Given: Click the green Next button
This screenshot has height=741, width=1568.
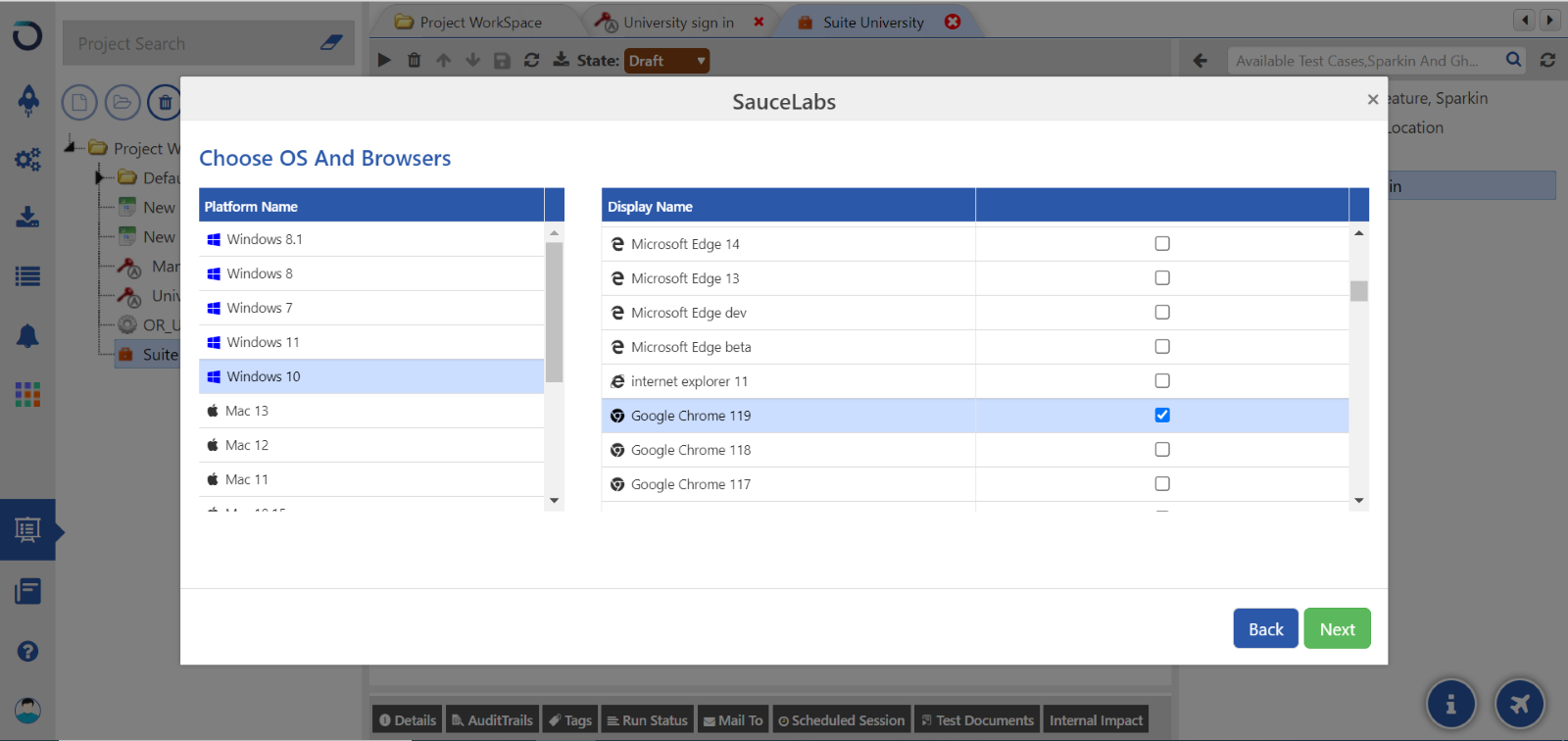Looking at the screenshot, I should point(1337,628).
